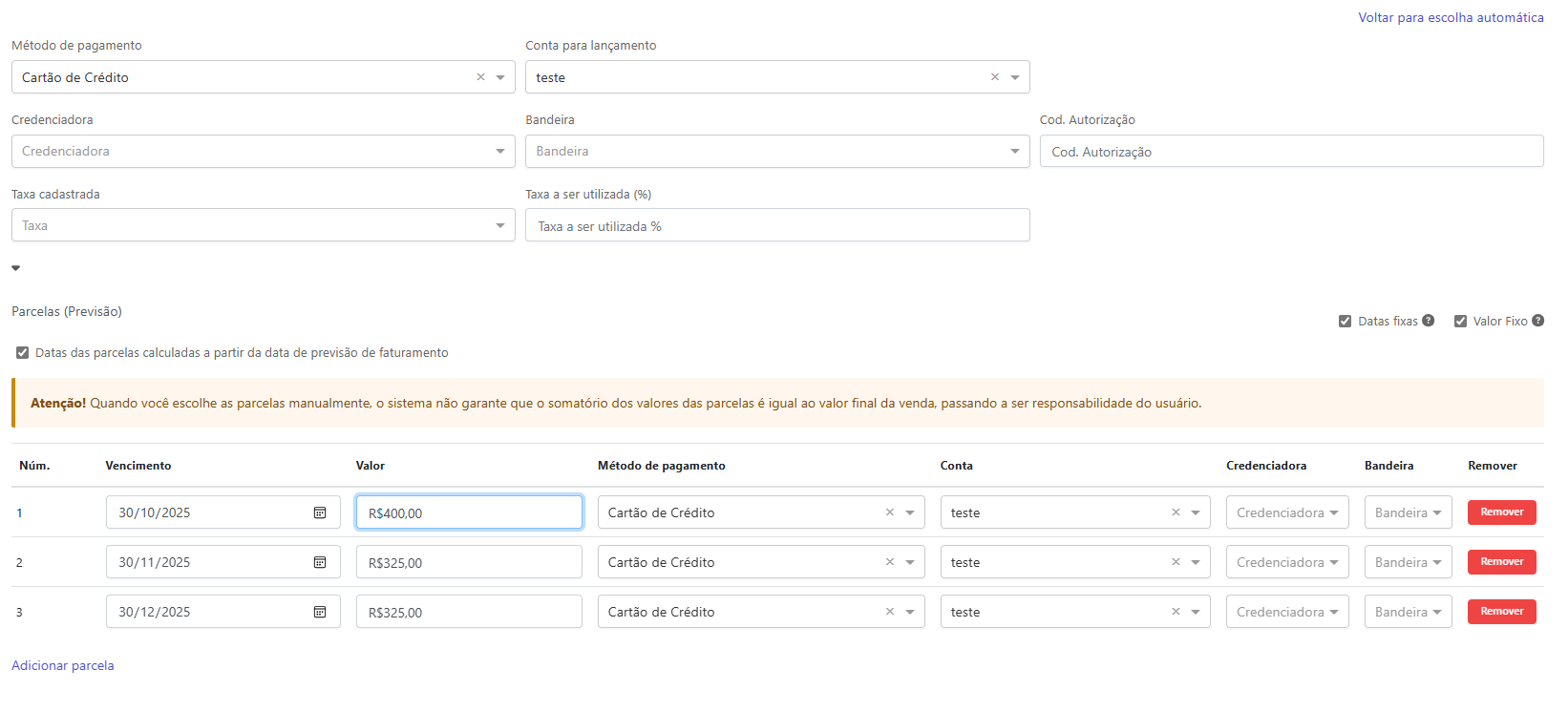Screen dimensions: 1568x711
Task: Open calendar icon for 30/11/2025 date
Action: tap(320, 562)
